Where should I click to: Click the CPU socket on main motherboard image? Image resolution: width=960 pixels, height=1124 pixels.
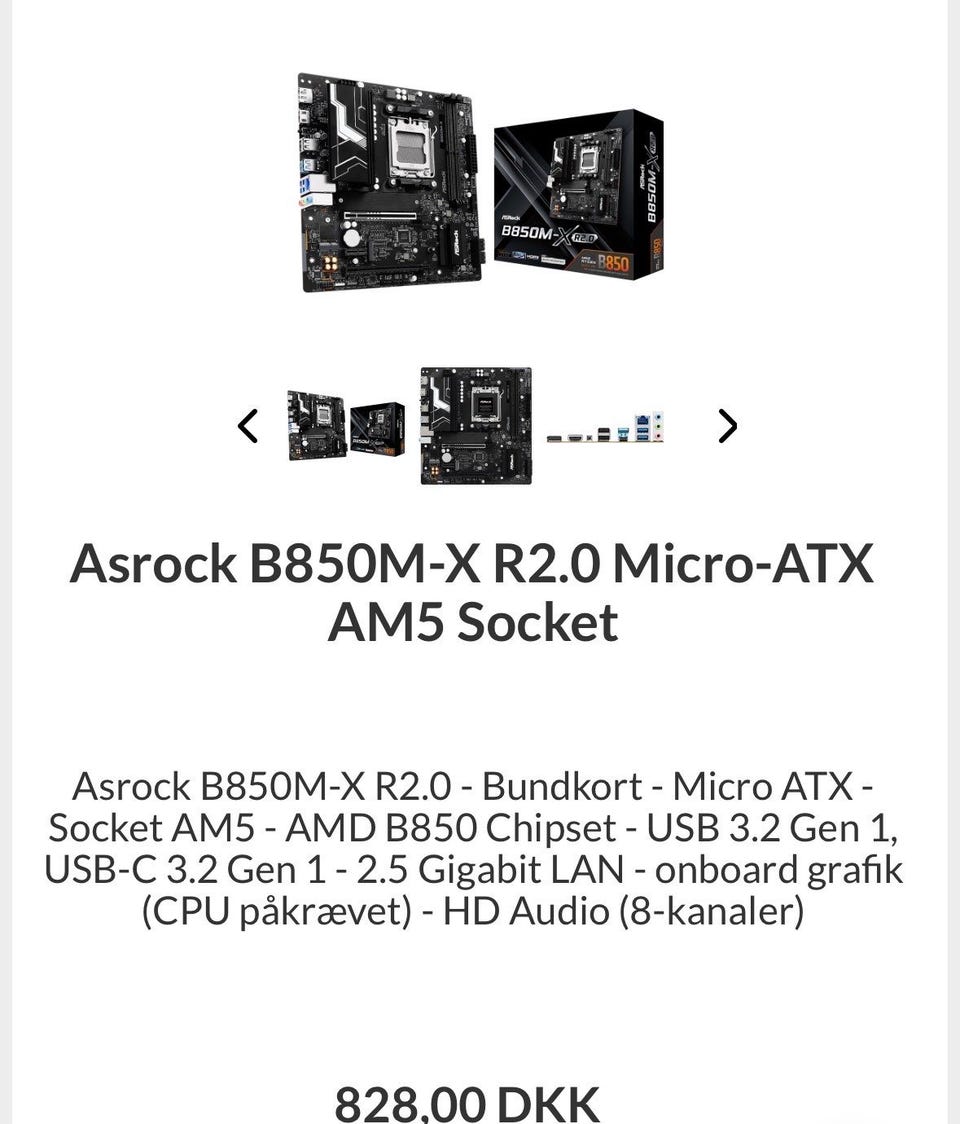coord(411,151)
